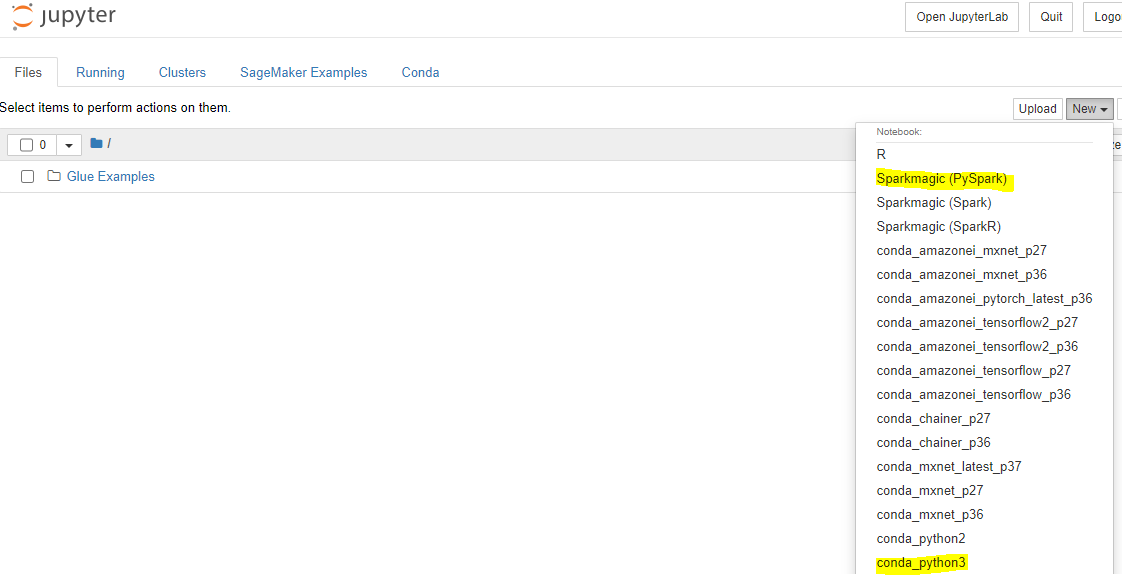Screen dimensions: 1122x575
Task: Click the blue root folder icon in breadcrumb
Action: click(x=97, y=143)
